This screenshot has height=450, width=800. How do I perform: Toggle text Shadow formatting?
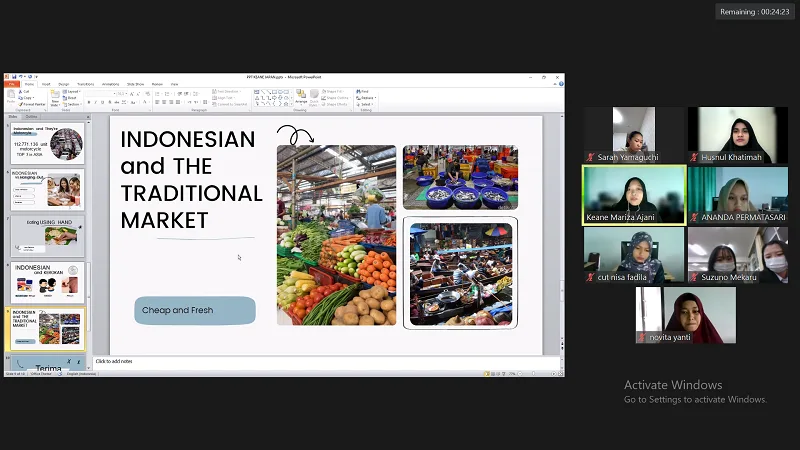click(110, 103)
